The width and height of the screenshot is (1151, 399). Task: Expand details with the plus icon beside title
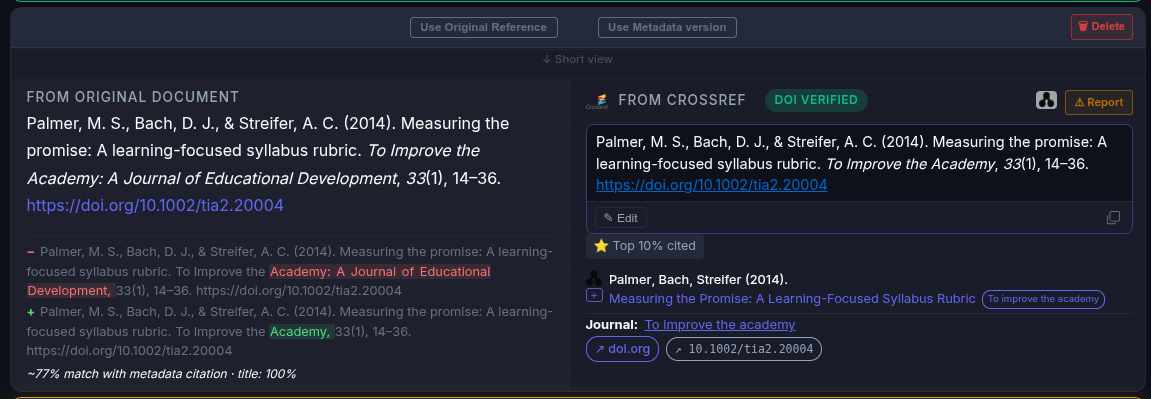click(x=595, y=296)
